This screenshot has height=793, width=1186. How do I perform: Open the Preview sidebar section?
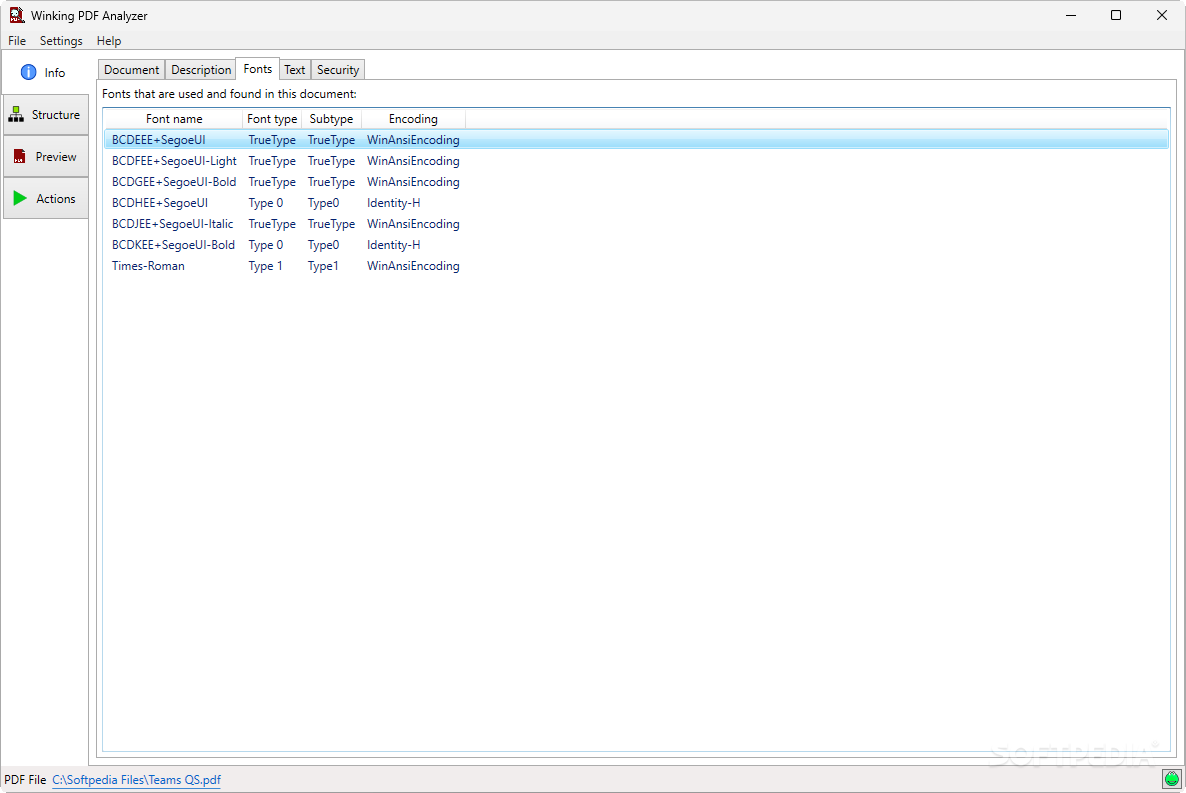pyautogui.click(x=45, y=157)
